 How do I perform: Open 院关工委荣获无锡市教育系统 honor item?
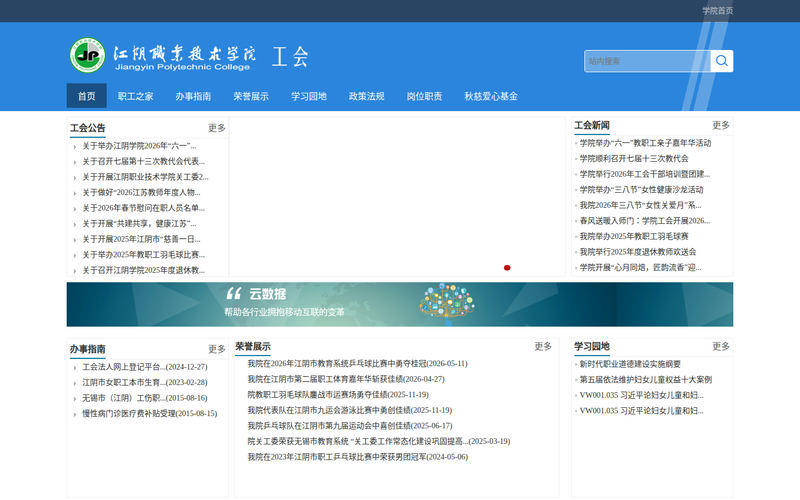click(x=379, y=441)
